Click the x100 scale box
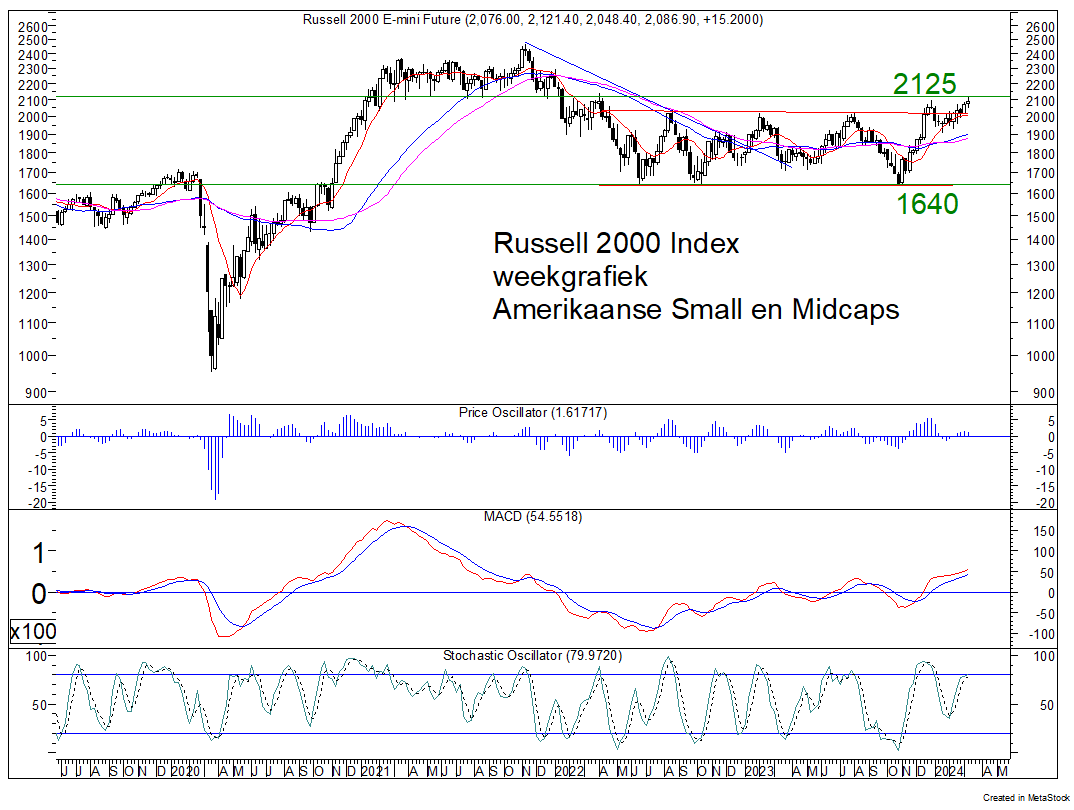This screenshot has height=810, width=1074. coord(33,632)
